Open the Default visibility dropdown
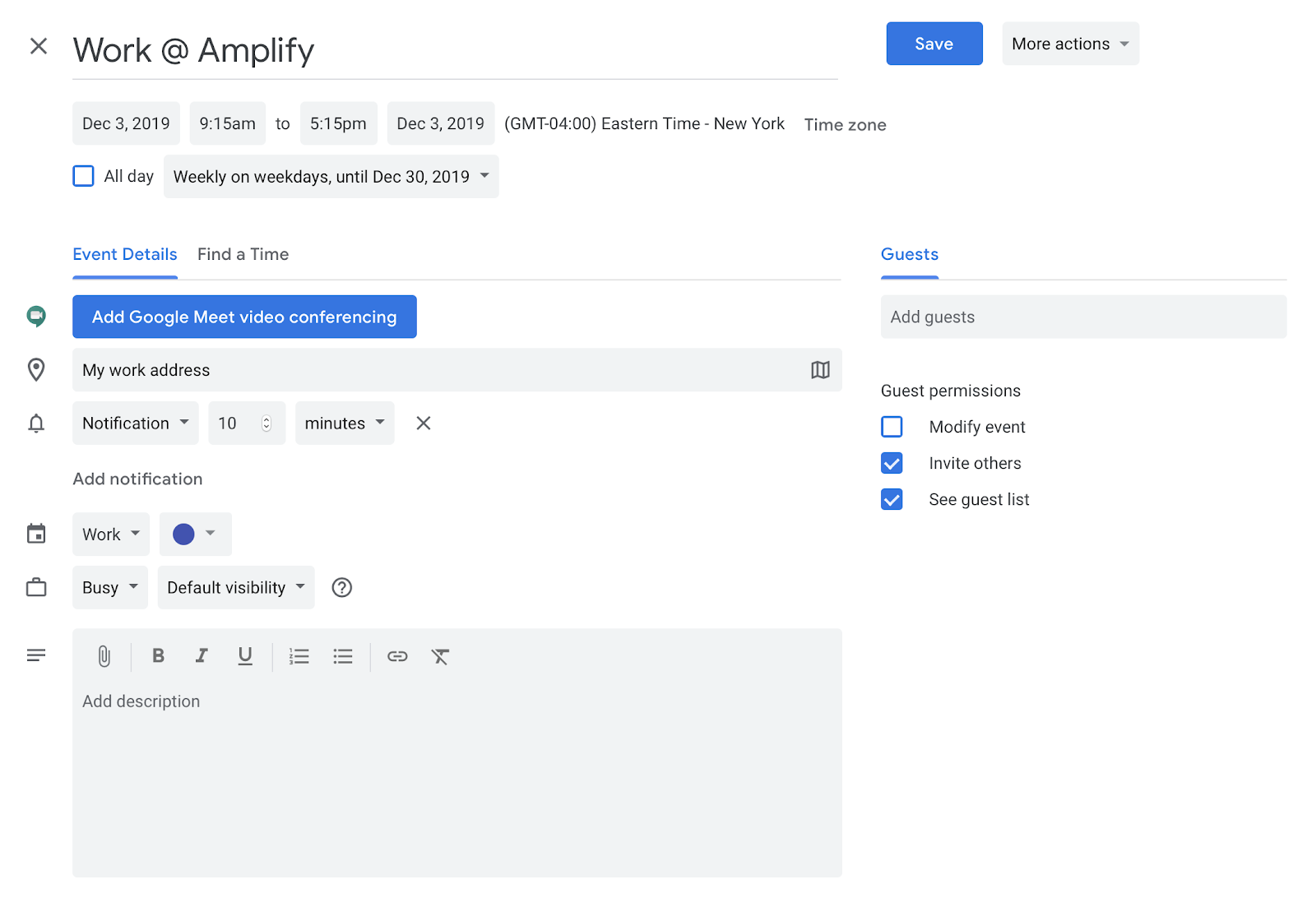Viewport: 1316px width, 921px height. pos(236,588)
